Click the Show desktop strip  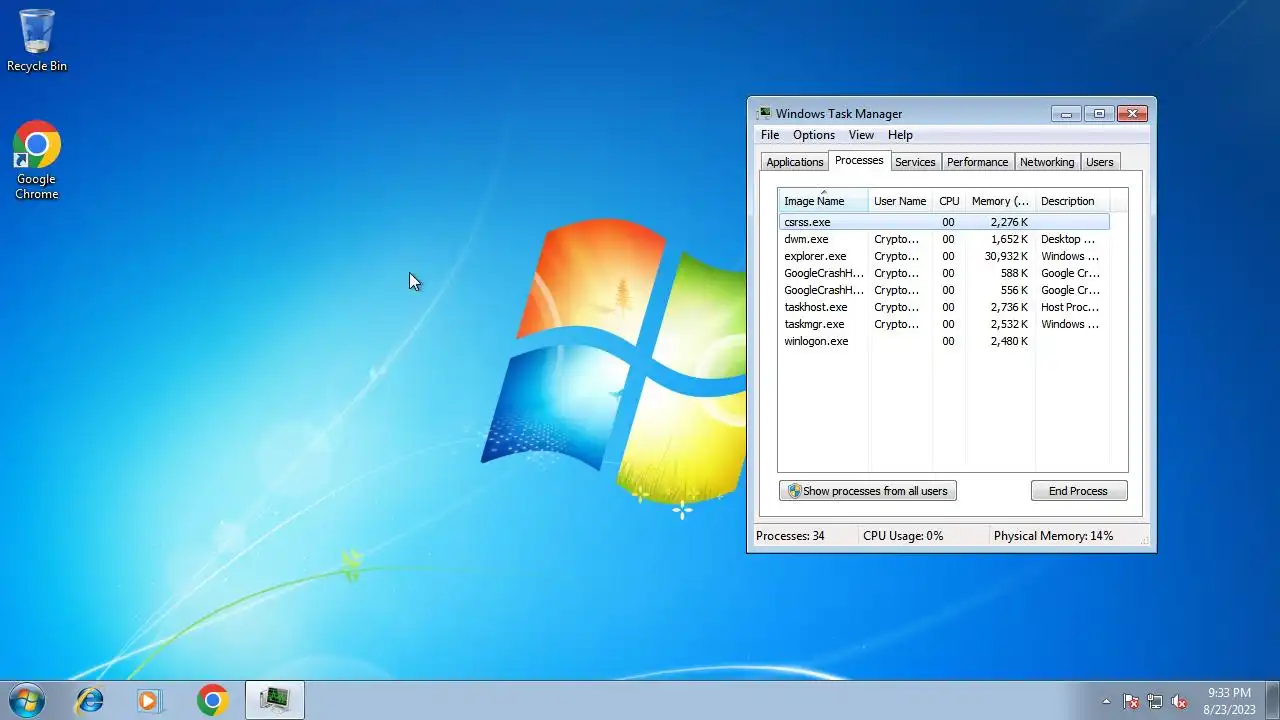point(1272,700)
